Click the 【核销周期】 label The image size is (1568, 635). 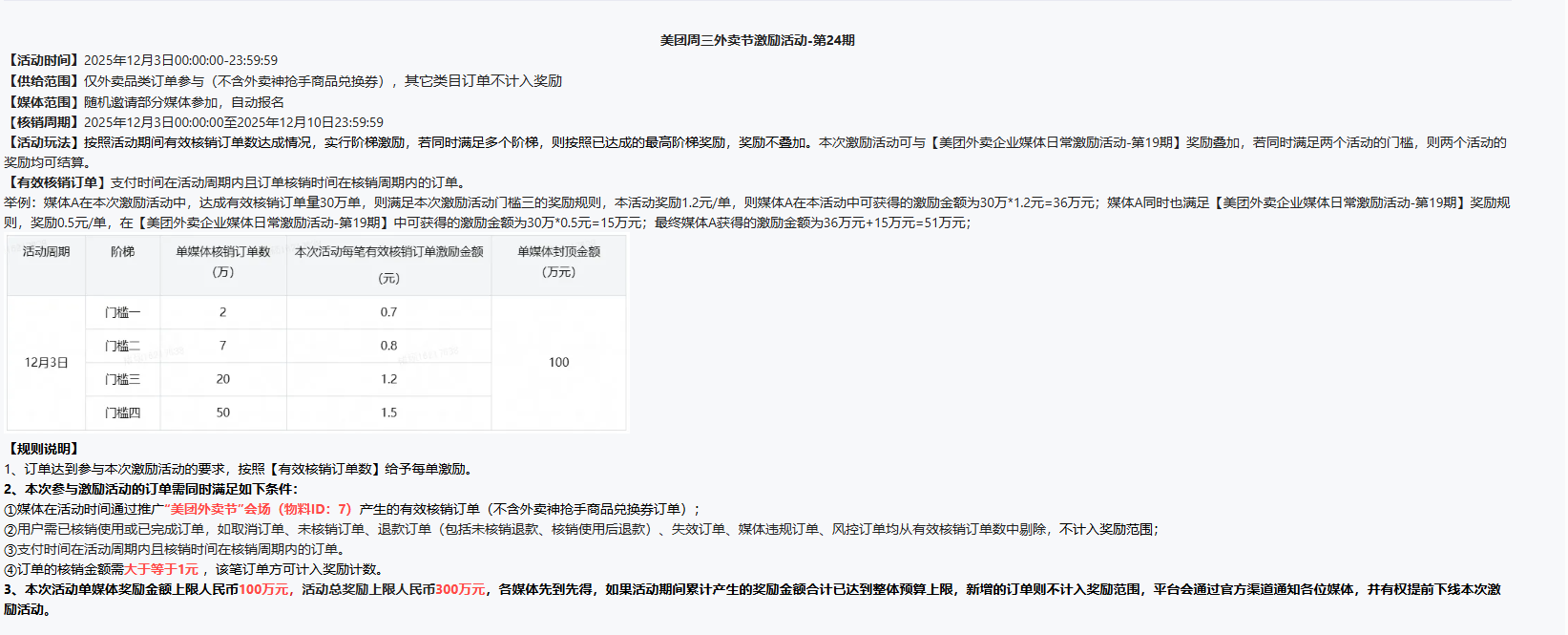43,122
